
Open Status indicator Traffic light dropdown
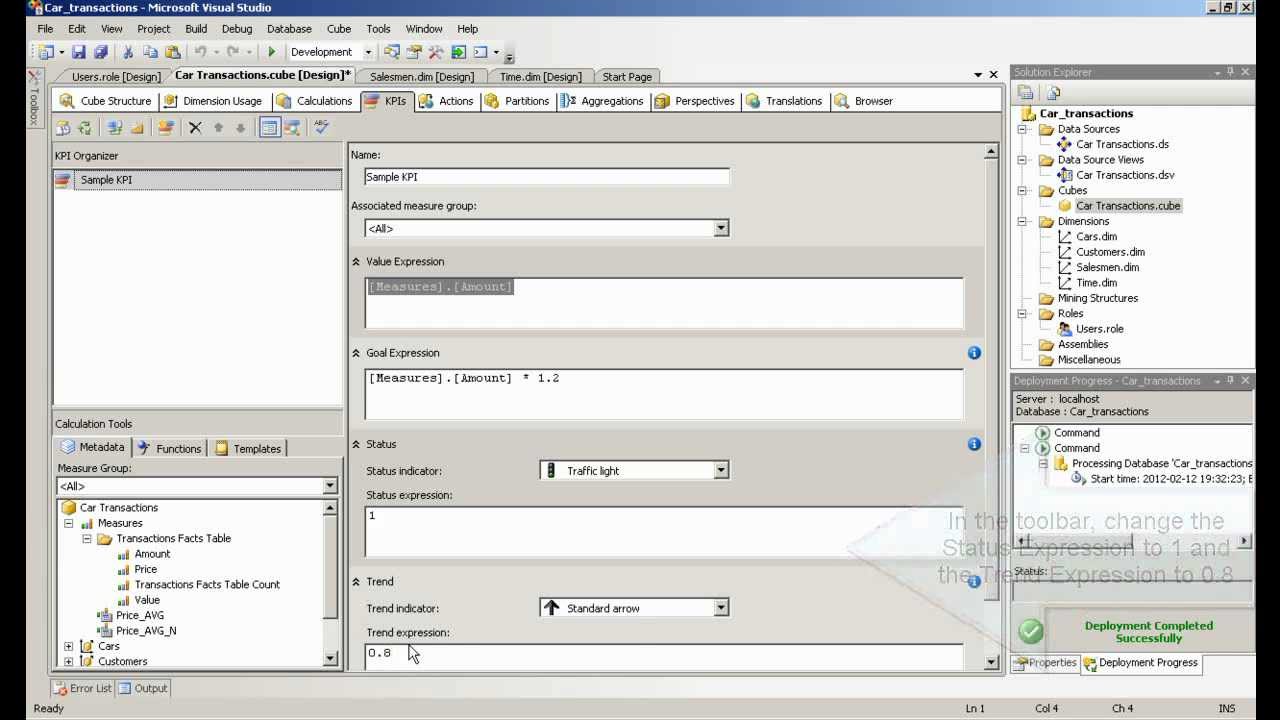721,471
